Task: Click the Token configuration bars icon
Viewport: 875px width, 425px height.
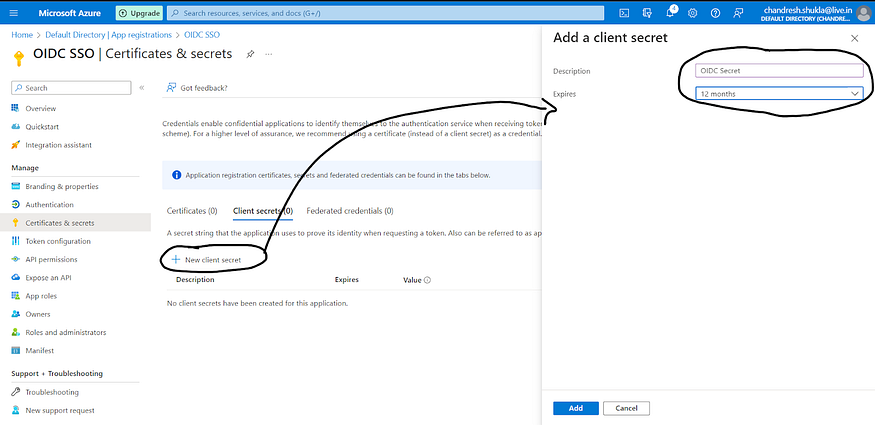Action: pos(15,241)
